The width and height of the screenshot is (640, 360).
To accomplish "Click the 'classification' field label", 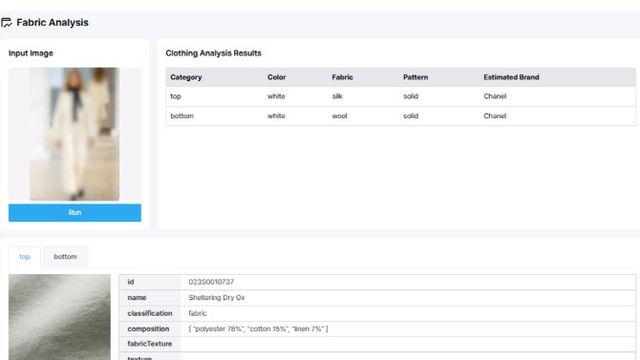I will (150, 313).
